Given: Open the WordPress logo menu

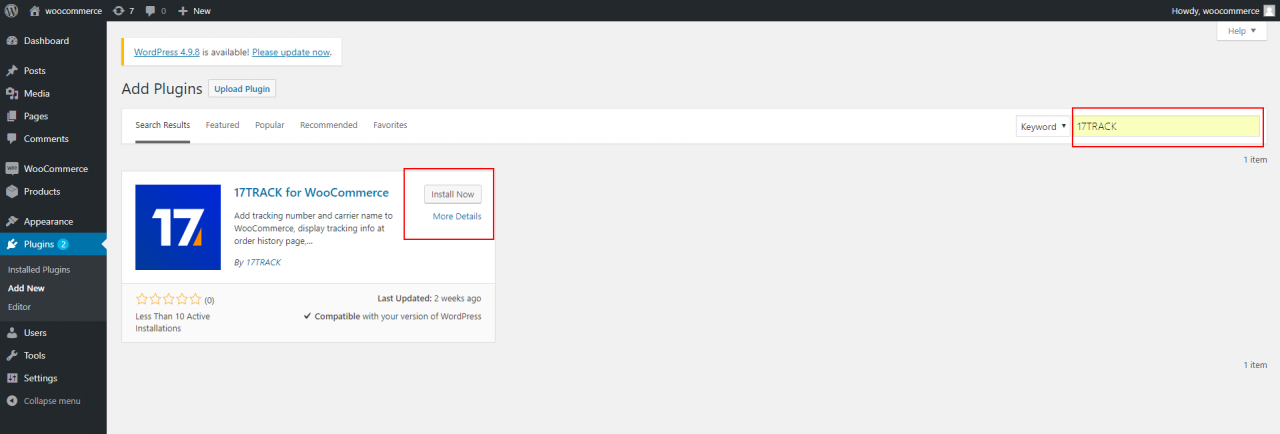Looking at the screenshot, I should (12, 10).
